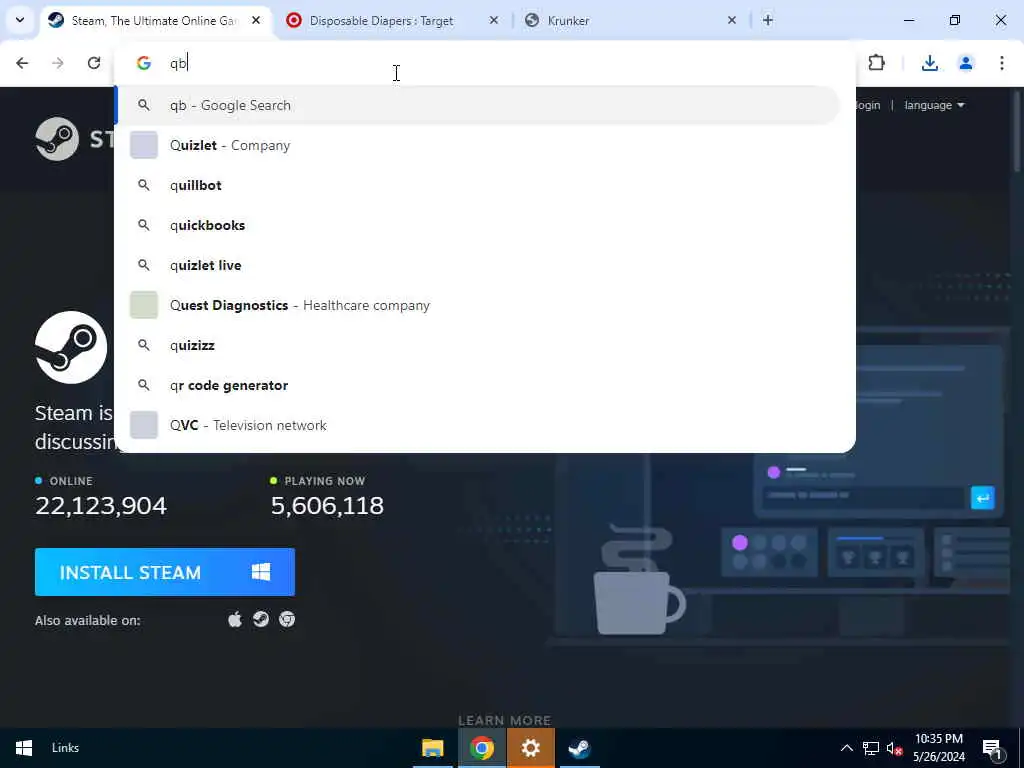Image resolution: width=1024 pixels, height=768 pixels.
Task: Click the LEARN MORE link
Action: (x=505, y=720)
